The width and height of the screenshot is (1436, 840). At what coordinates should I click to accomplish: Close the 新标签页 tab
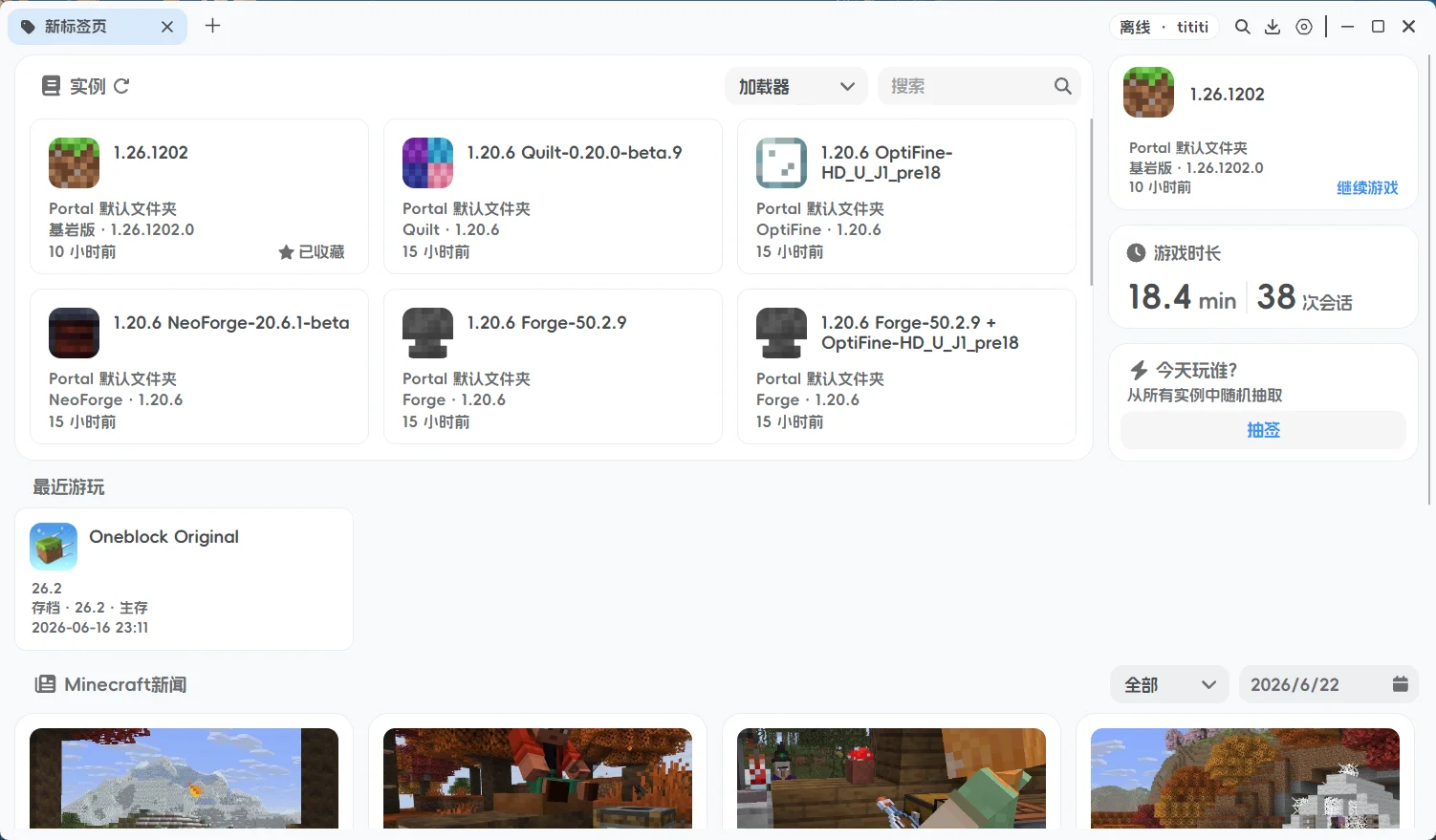[x=167, y=27]
